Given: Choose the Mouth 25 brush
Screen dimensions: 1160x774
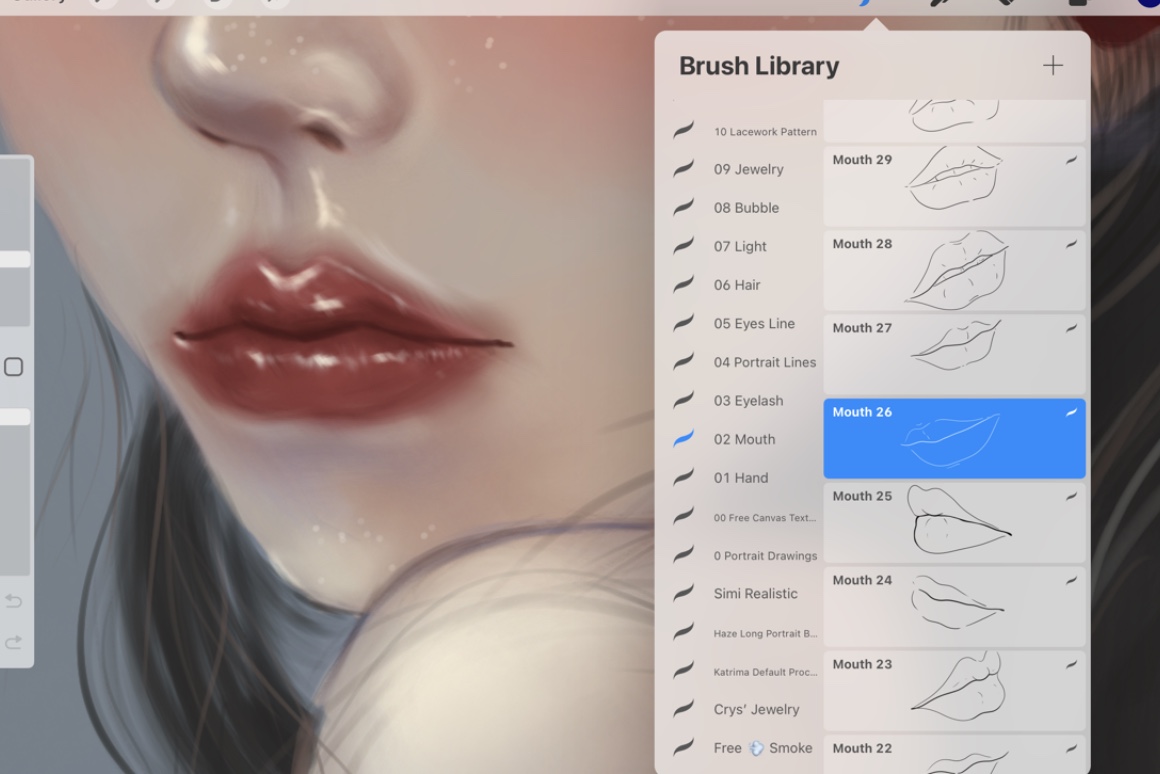Looking at the screenshot, I should tap(954, 522).
